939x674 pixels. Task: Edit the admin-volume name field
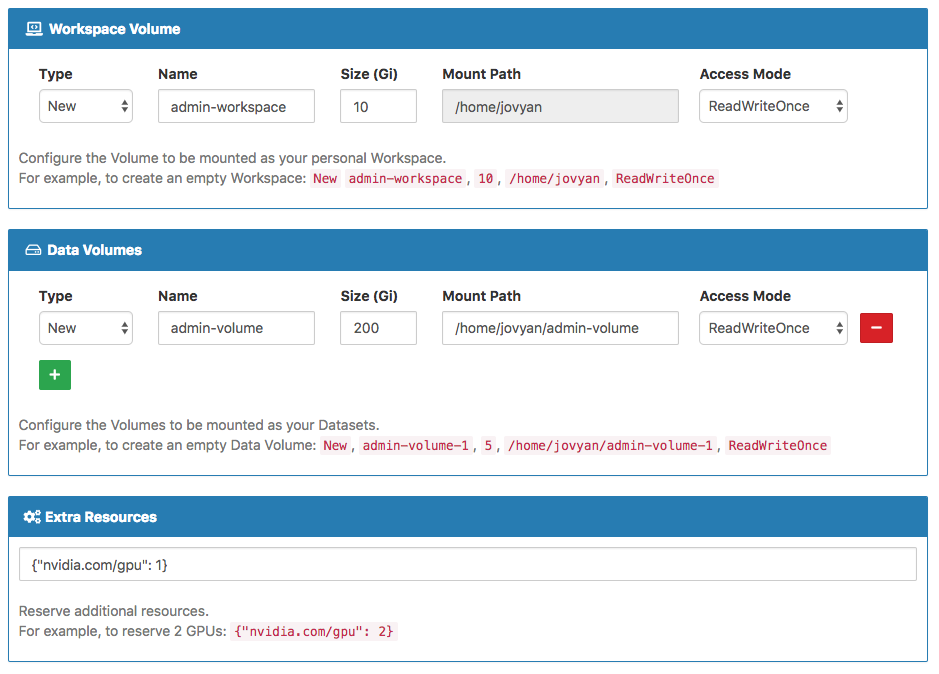(x=236, y=328)
